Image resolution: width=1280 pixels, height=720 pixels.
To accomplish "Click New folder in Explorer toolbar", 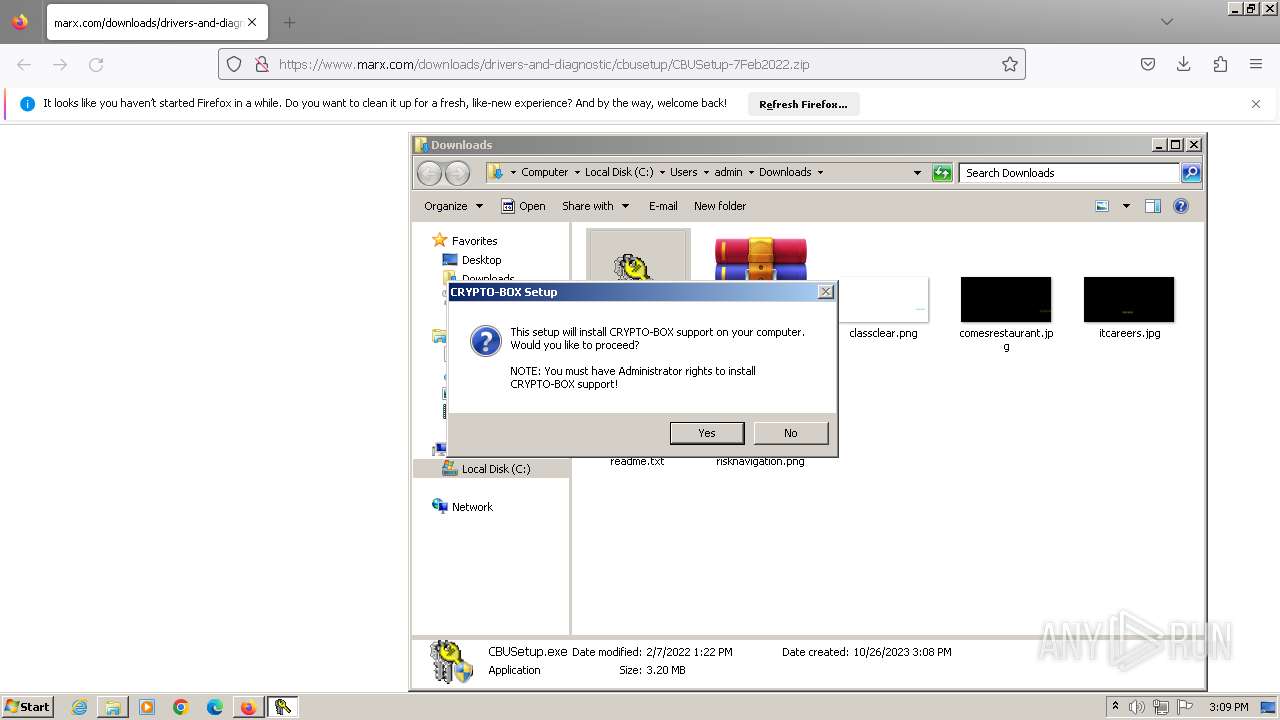I will (720, 206).
